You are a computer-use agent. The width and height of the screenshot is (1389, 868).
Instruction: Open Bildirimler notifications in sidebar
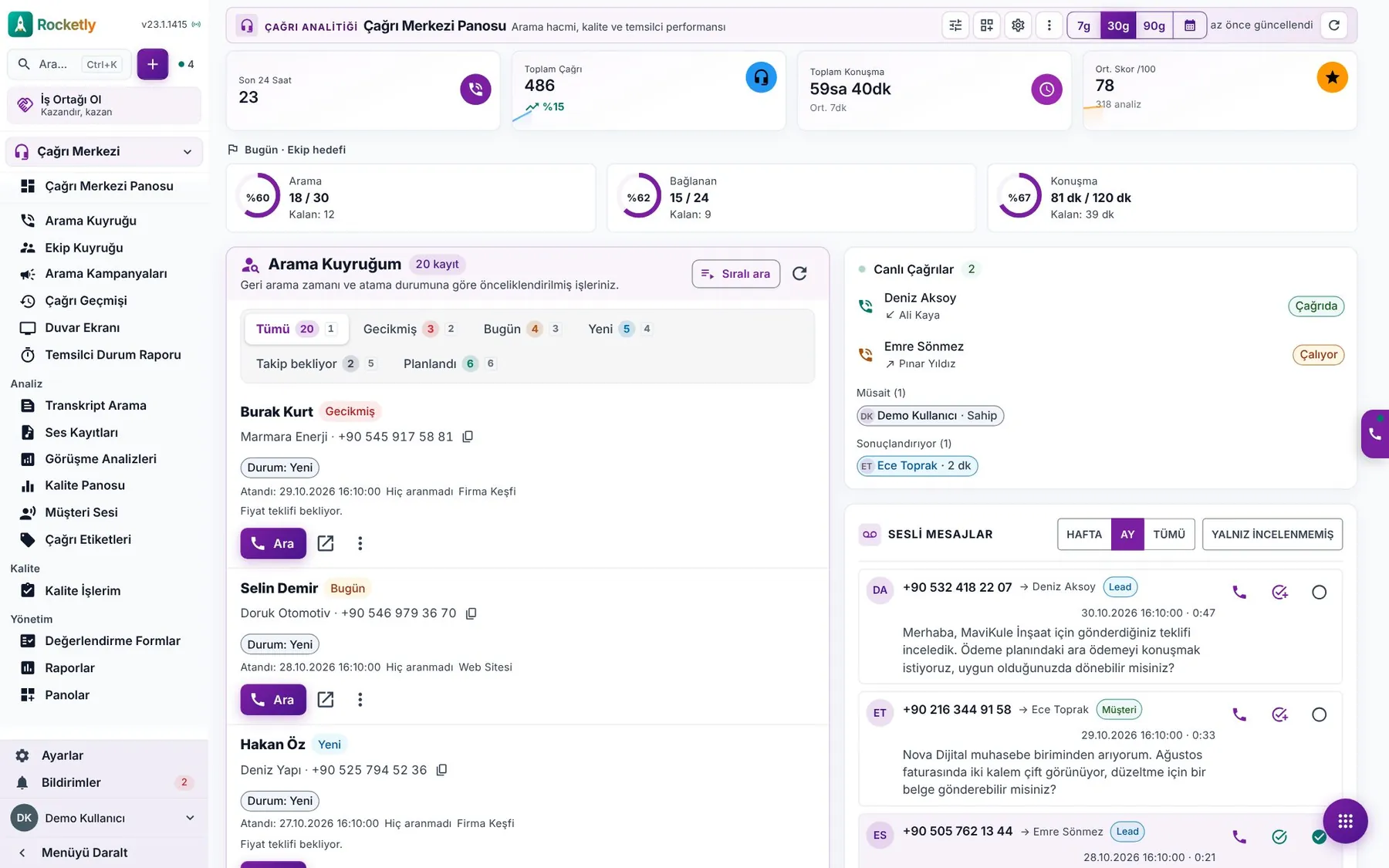[x=104, y=782]
